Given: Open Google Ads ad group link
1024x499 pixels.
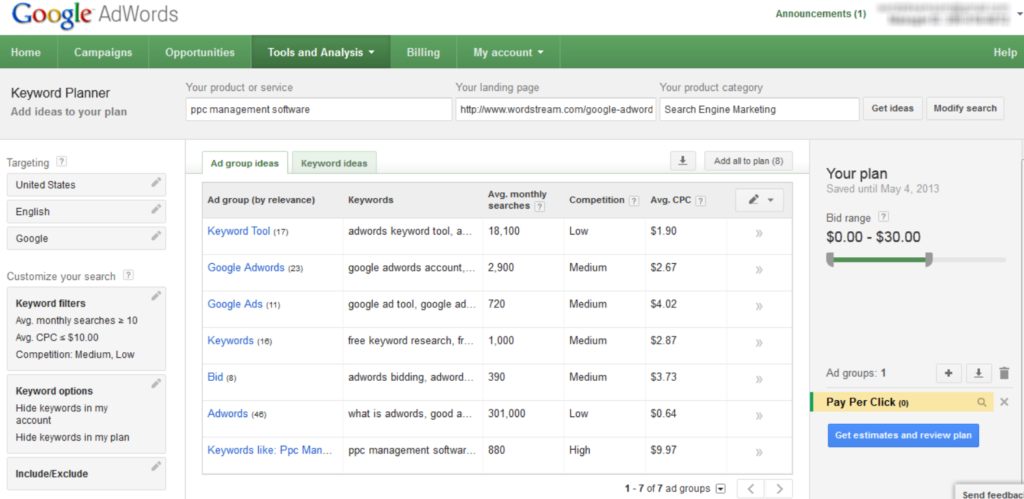Looking at the screenshot, I should (x=235, y=304).
